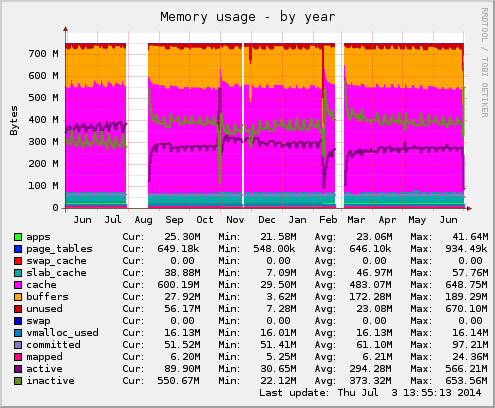Screen dimensions: 495x408
Task: Click the 'May' month label
Action: [x=417, y=220]
